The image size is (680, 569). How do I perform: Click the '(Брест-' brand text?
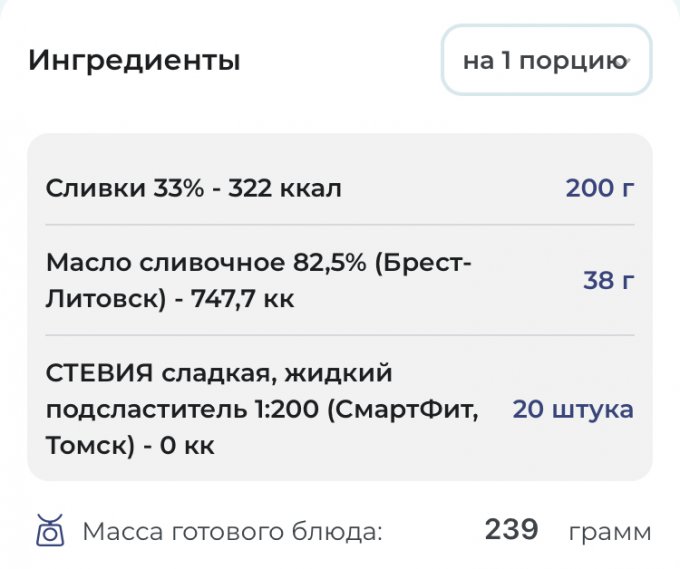[x=419, y=263]
